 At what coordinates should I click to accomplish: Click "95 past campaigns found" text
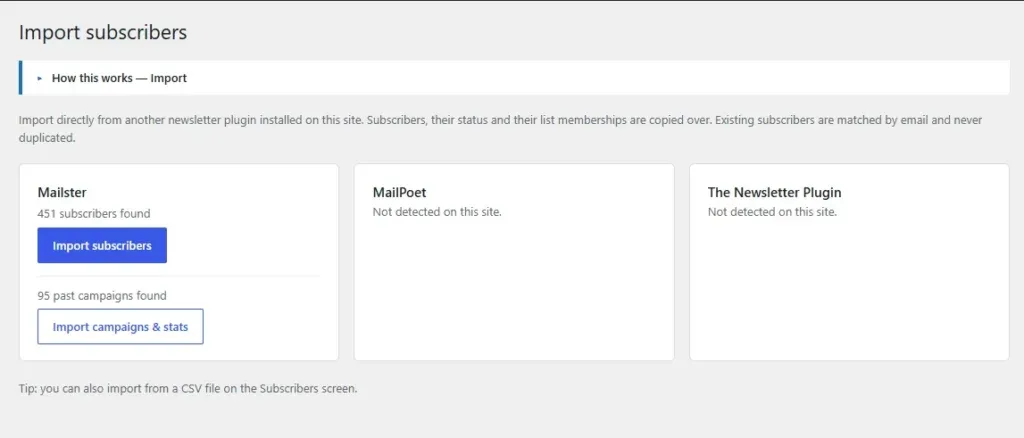coord(102,296)
